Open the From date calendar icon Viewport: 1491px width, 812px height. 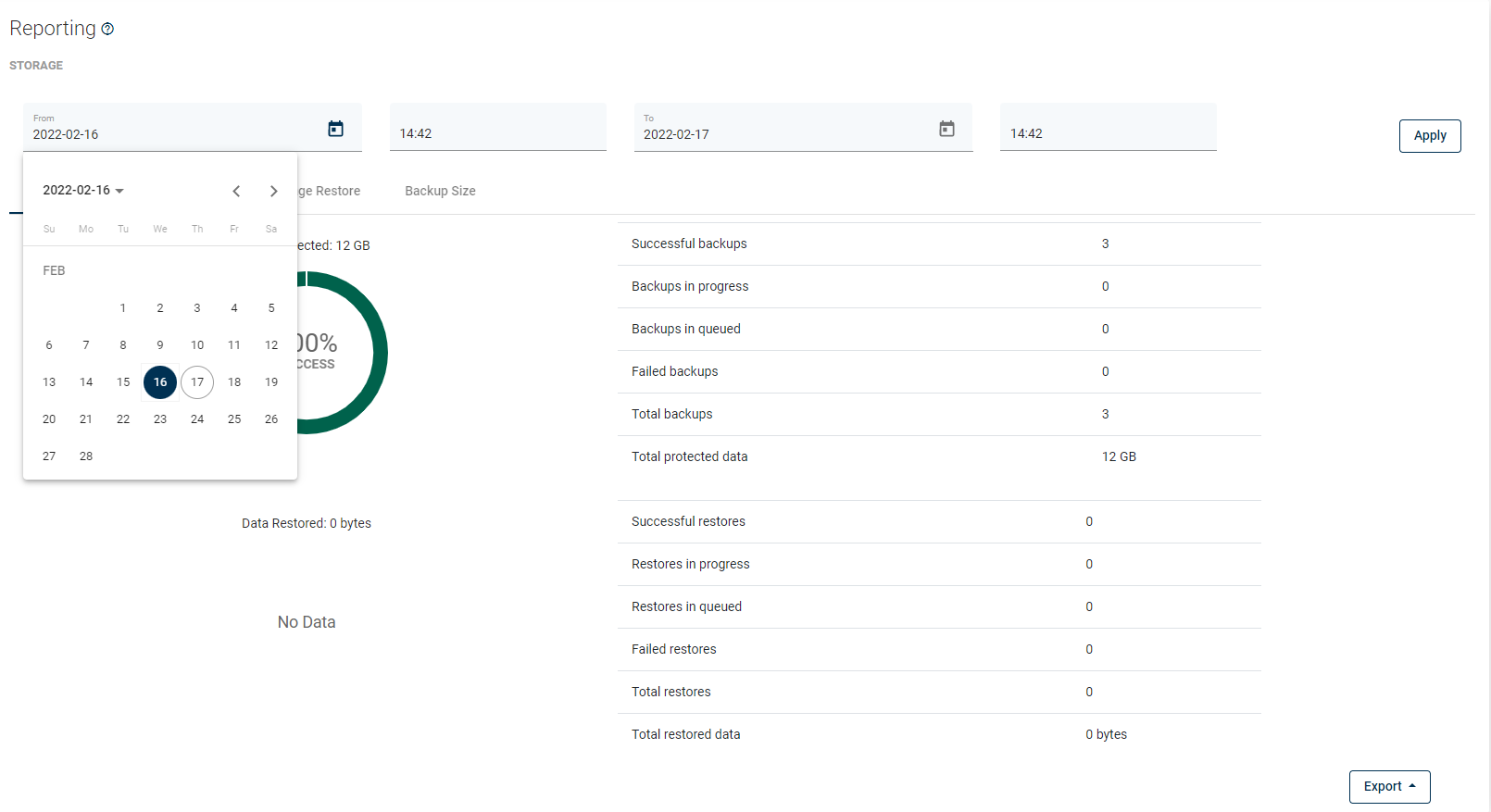coord(335,129)
